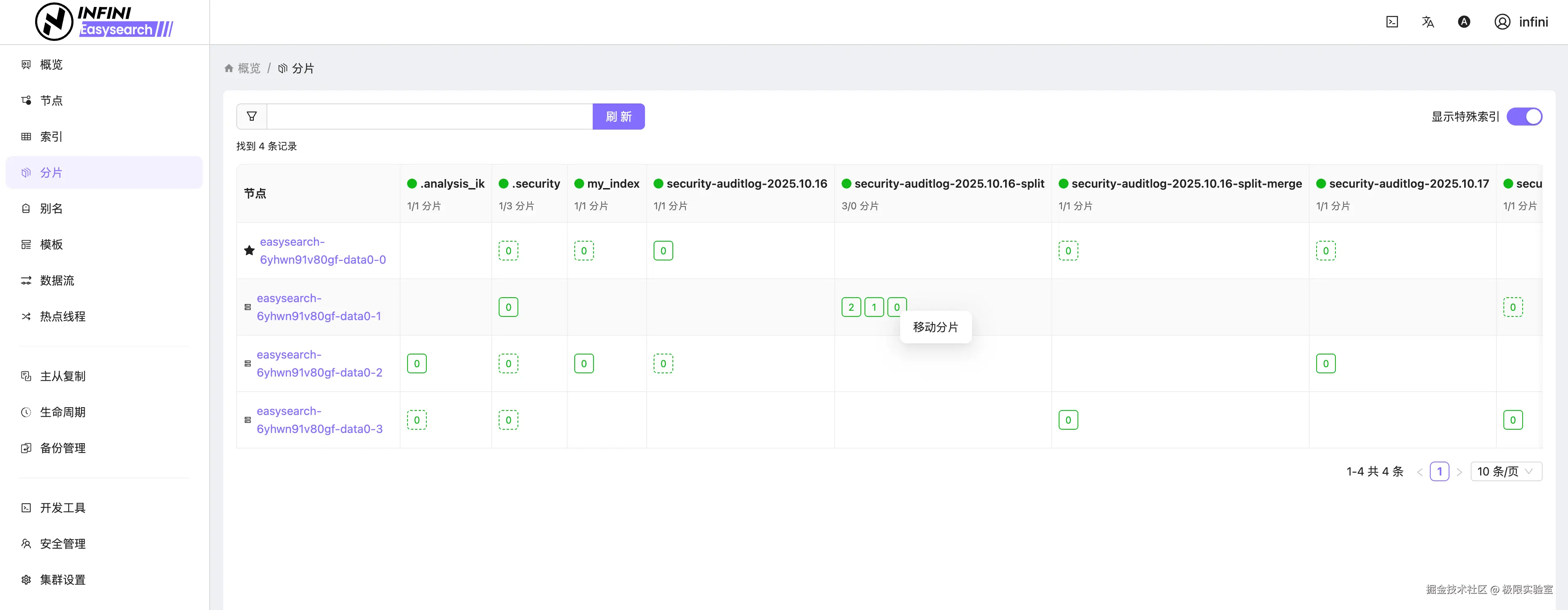
Task: Click the circled A icon in header
Action: [x=1464, y=22]
